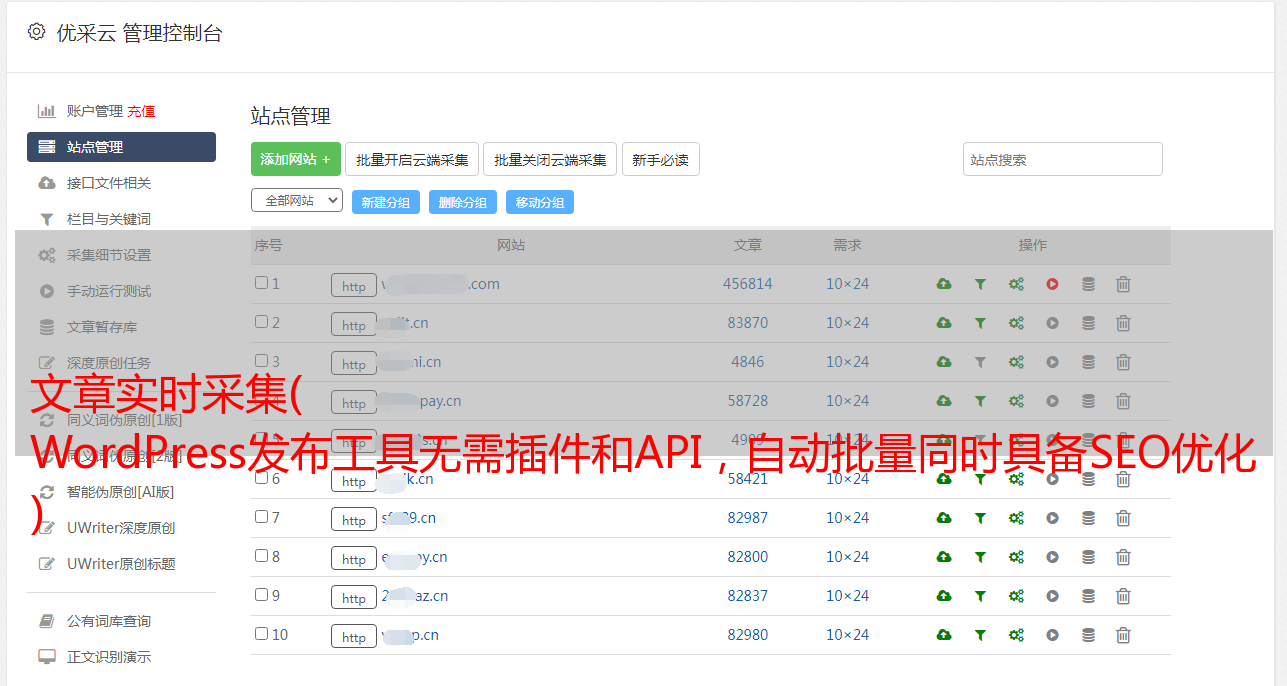Click the 新建分组 button
1287x686 pixels.
click(x=386, y=202)
